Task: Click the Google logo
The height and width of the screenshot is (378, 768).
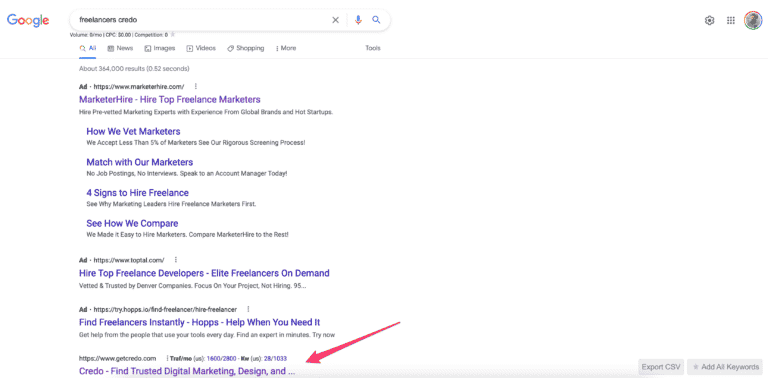Action: coord(28,20)
